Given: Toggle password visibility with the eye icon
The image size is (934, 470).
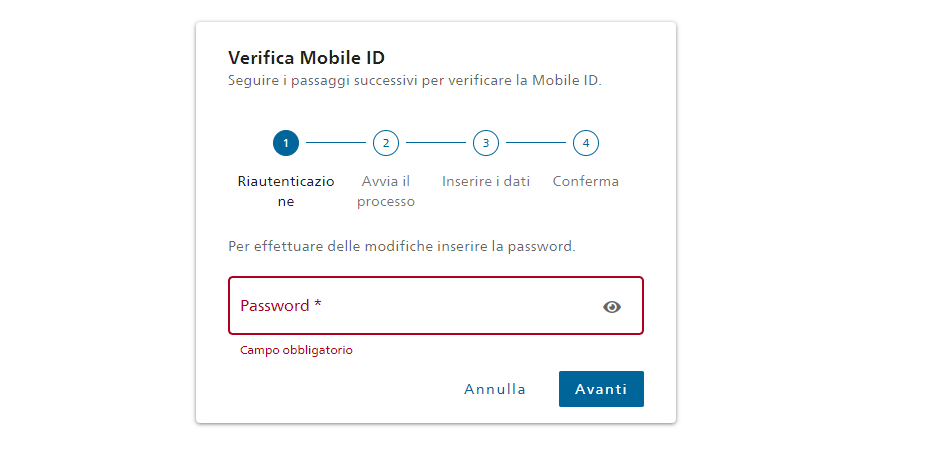Looking at the screenshot, I should click(x=612, y=306).
